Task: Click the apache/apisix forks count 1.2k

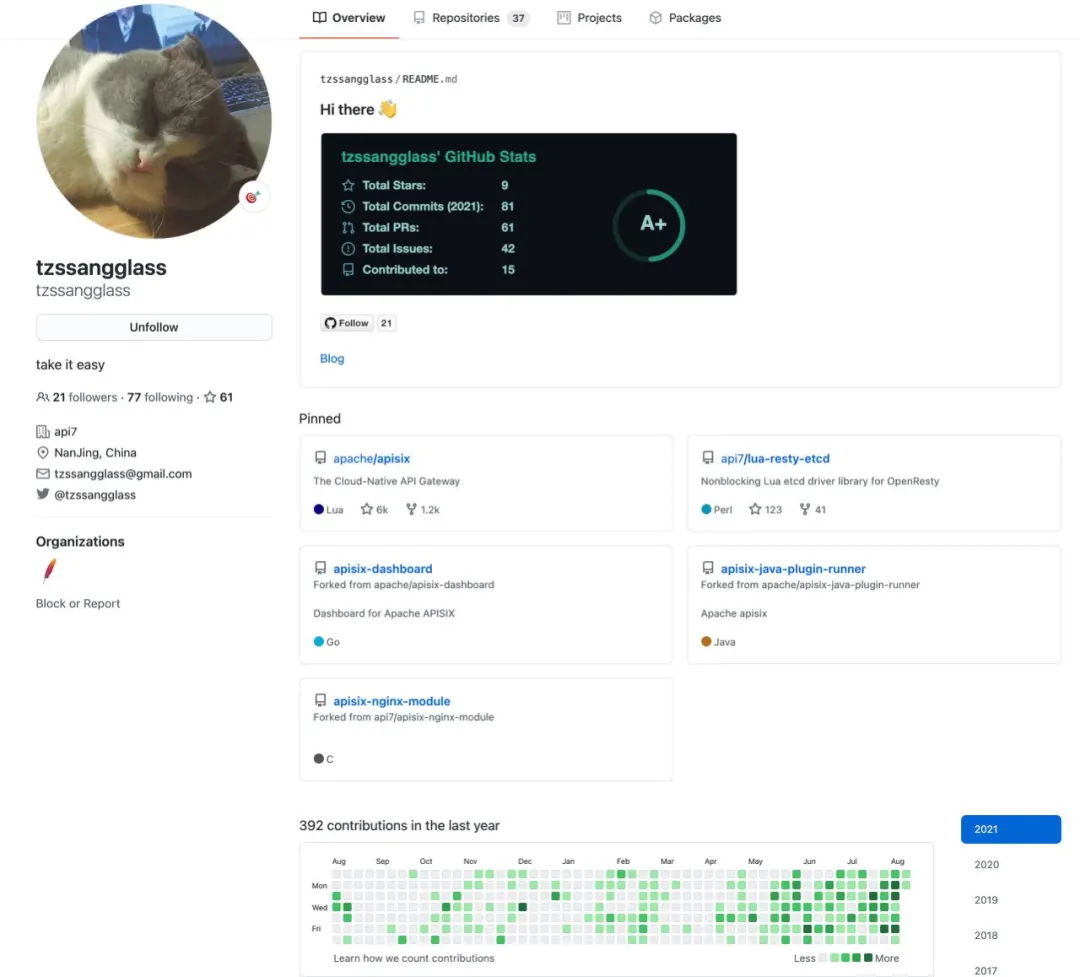Action: pos(423,510)
